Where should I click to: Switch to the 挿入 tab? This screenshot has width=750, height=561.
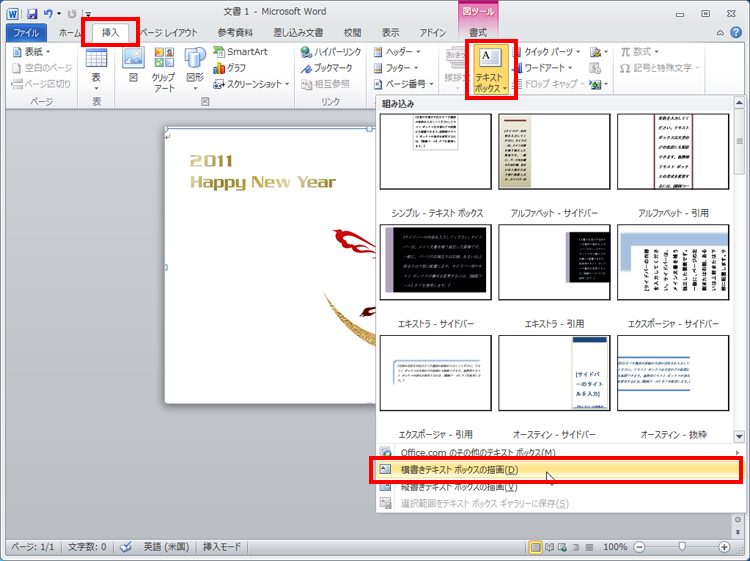point(110,33)
